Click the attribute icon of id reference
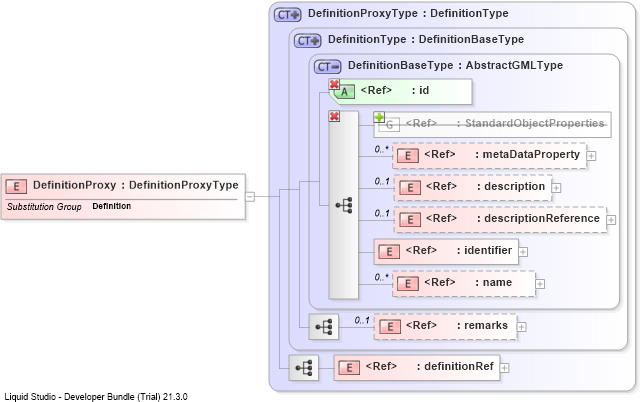The height and width of the screenshot is (402, 640). pos(344,92)
